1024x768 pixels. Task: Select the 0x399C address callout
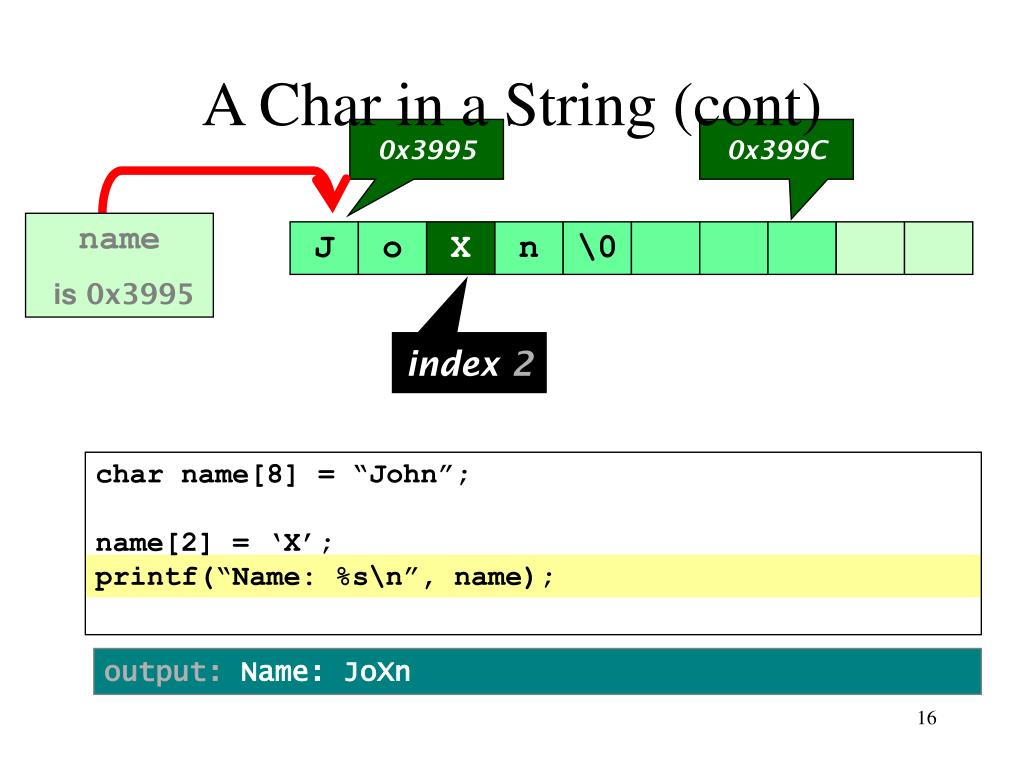[x=776, y=150]
